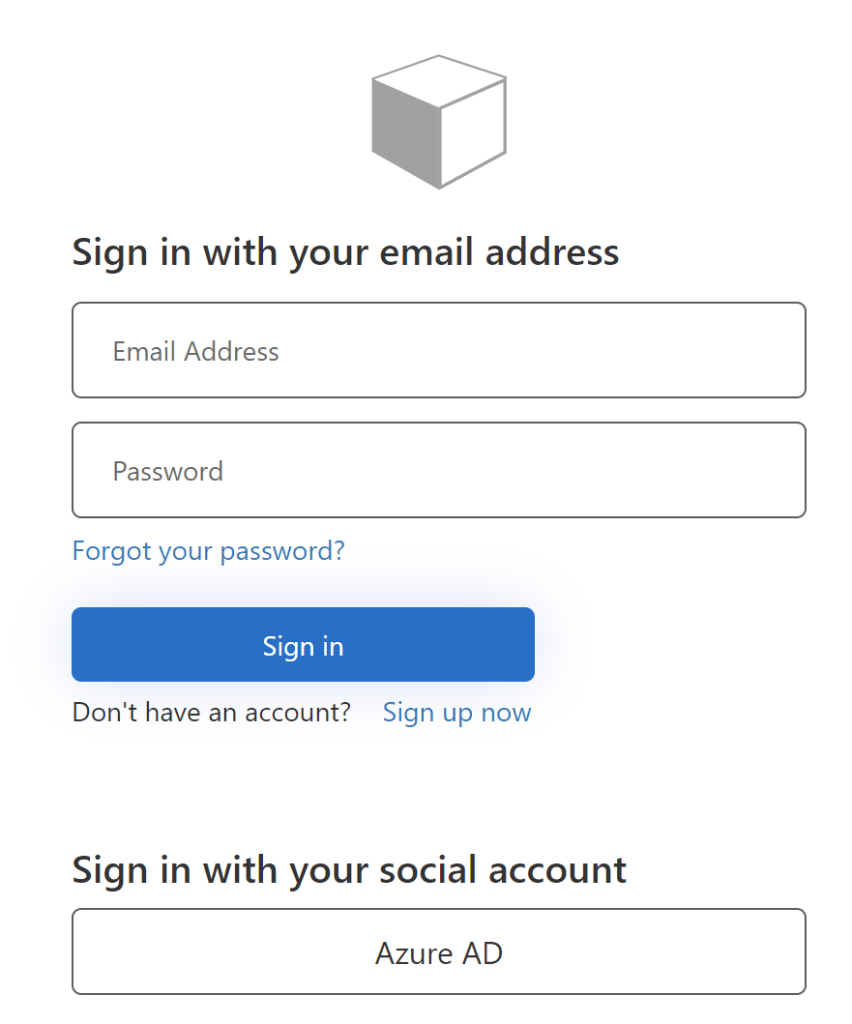Click the "Email Address" placeholder text
Screen dimensions: 852x1024
196,352
